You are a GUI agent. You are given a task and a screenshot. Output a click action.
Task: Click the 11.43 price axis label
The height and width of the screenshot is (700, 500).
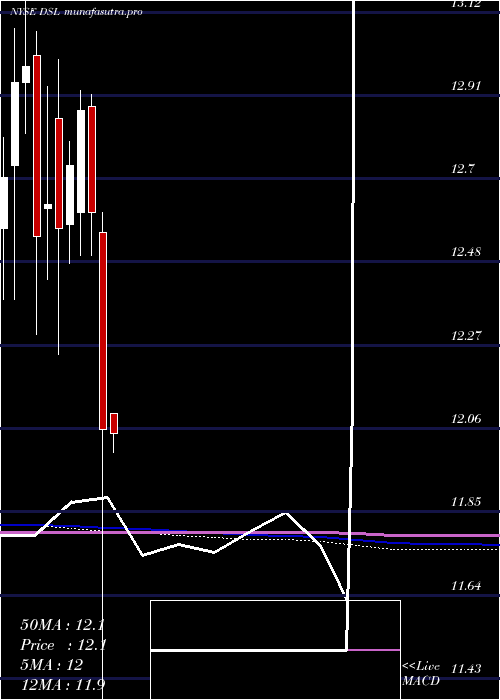(467, 668)
